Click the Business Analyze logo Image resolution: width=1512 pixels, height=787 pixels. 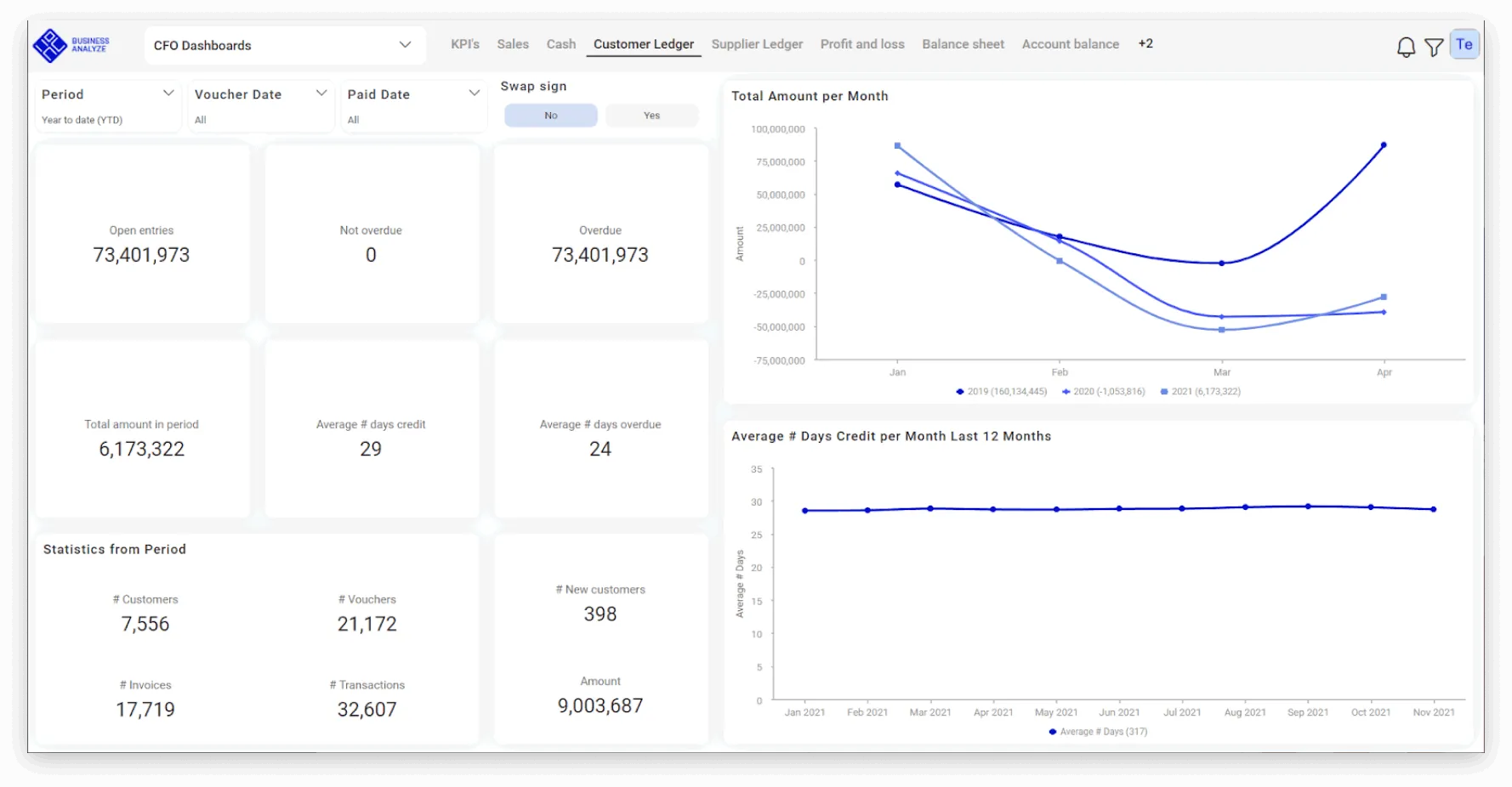click(71, 45)
